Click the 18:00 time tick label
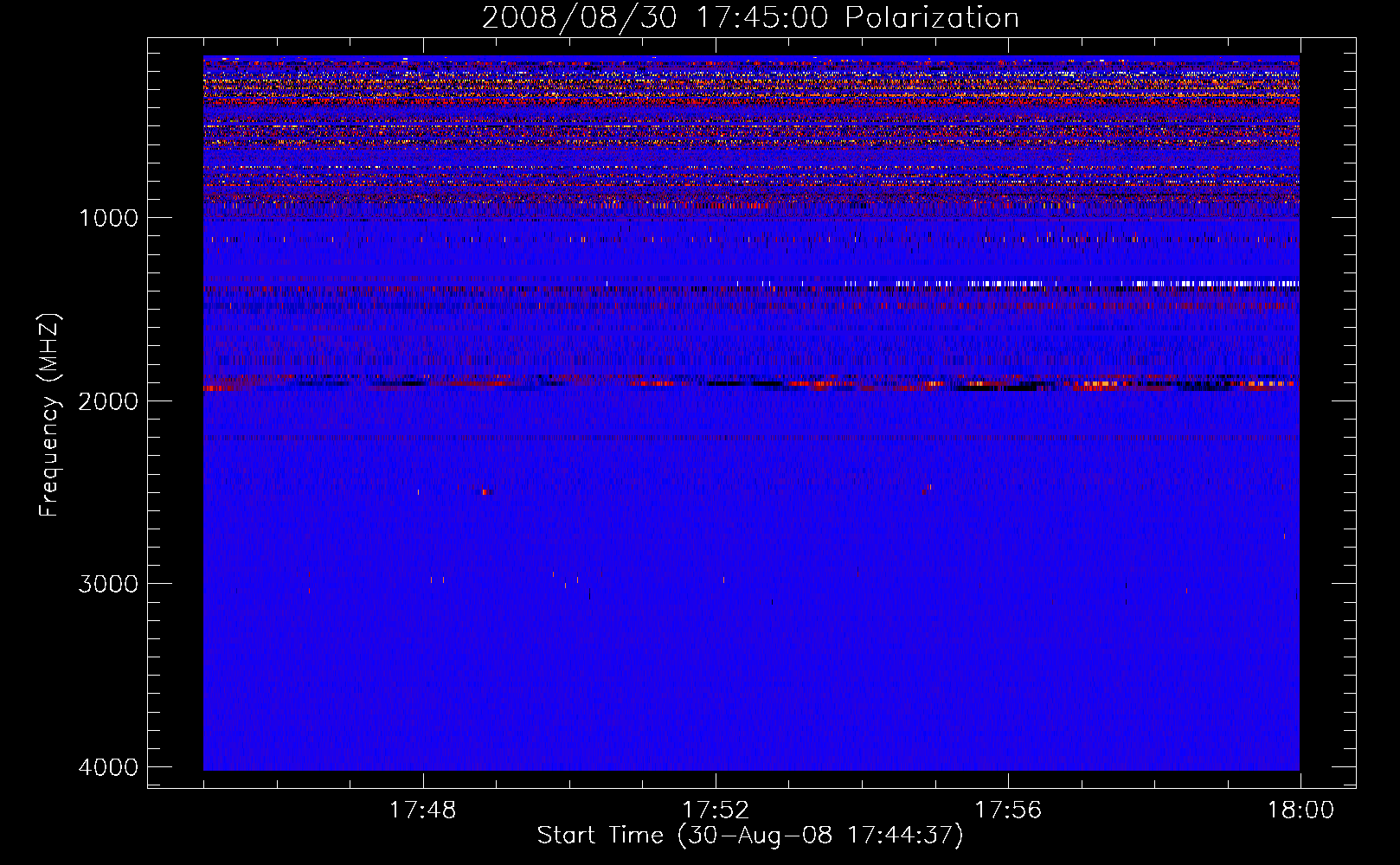Image resolution: width=1400 pixels, height=865 pixels. [x=1300, y=811]
